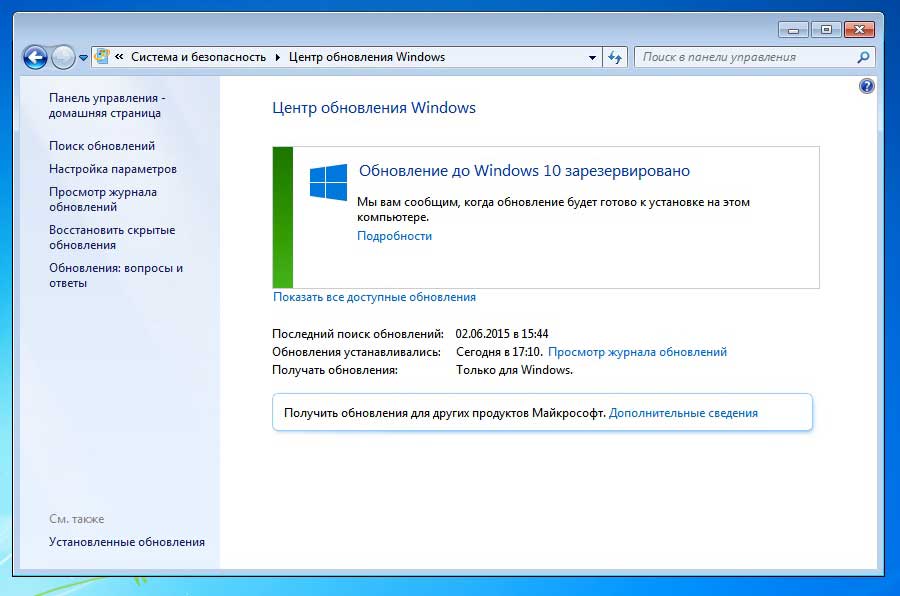Click 'Показать все доступные обновления'

click(x=374, y=297)
